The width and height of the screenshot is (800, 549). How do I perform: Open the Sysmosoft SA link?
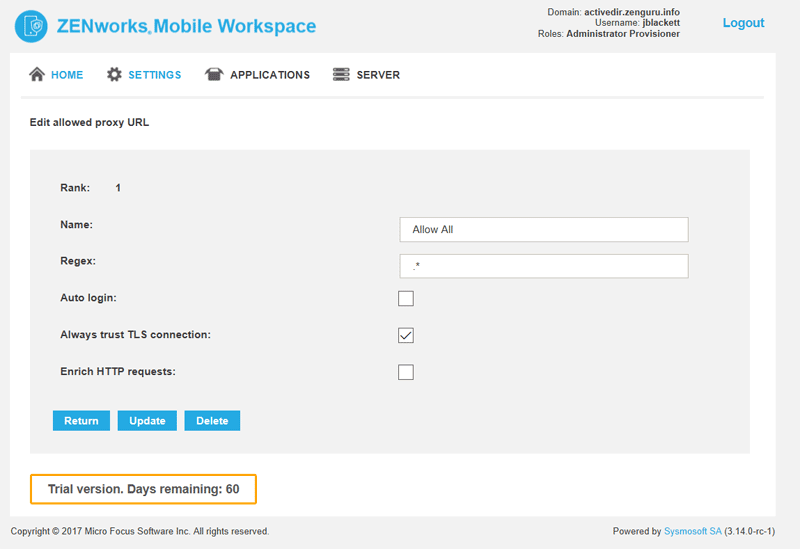pyautogui.click(x=692, y=531)
